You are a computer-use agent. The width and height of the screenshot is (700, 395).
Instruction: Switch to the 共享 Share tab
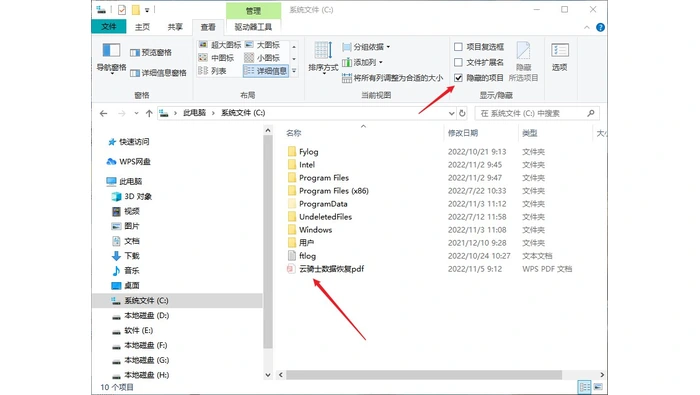[175, 27]
